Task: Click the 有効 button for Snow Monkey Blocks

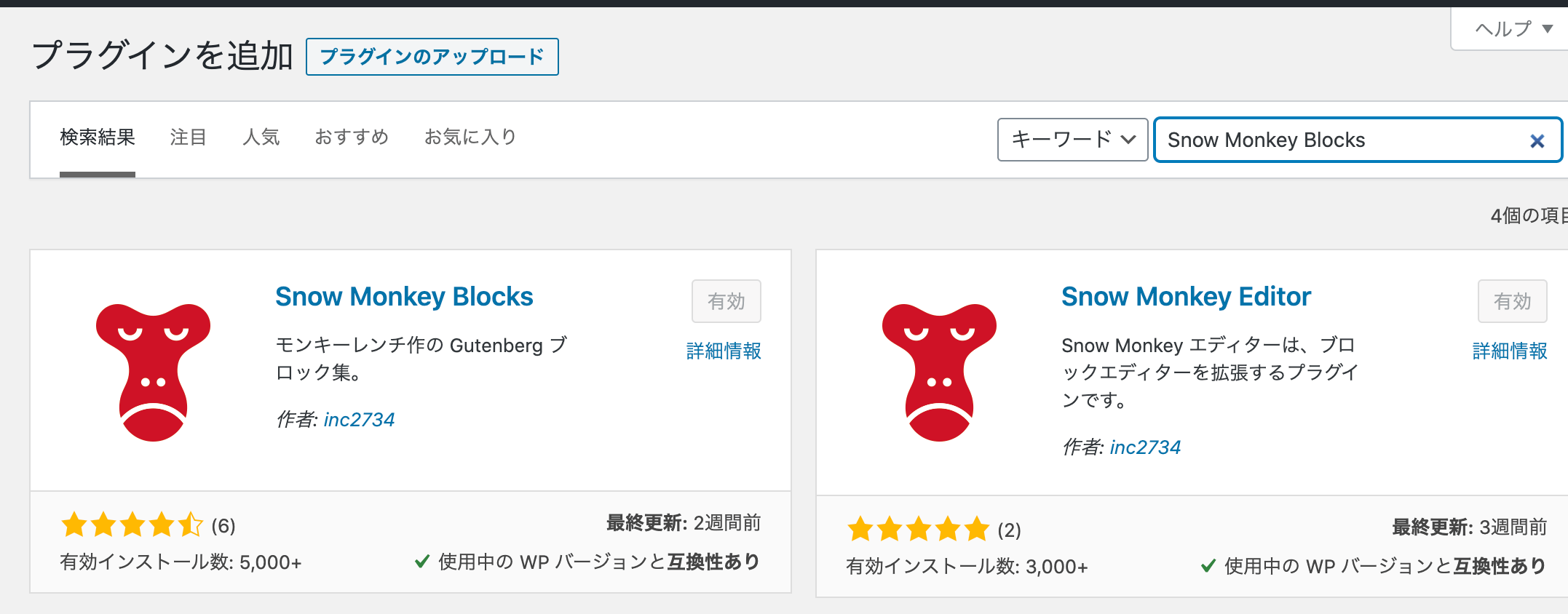Action: point(726,301)
